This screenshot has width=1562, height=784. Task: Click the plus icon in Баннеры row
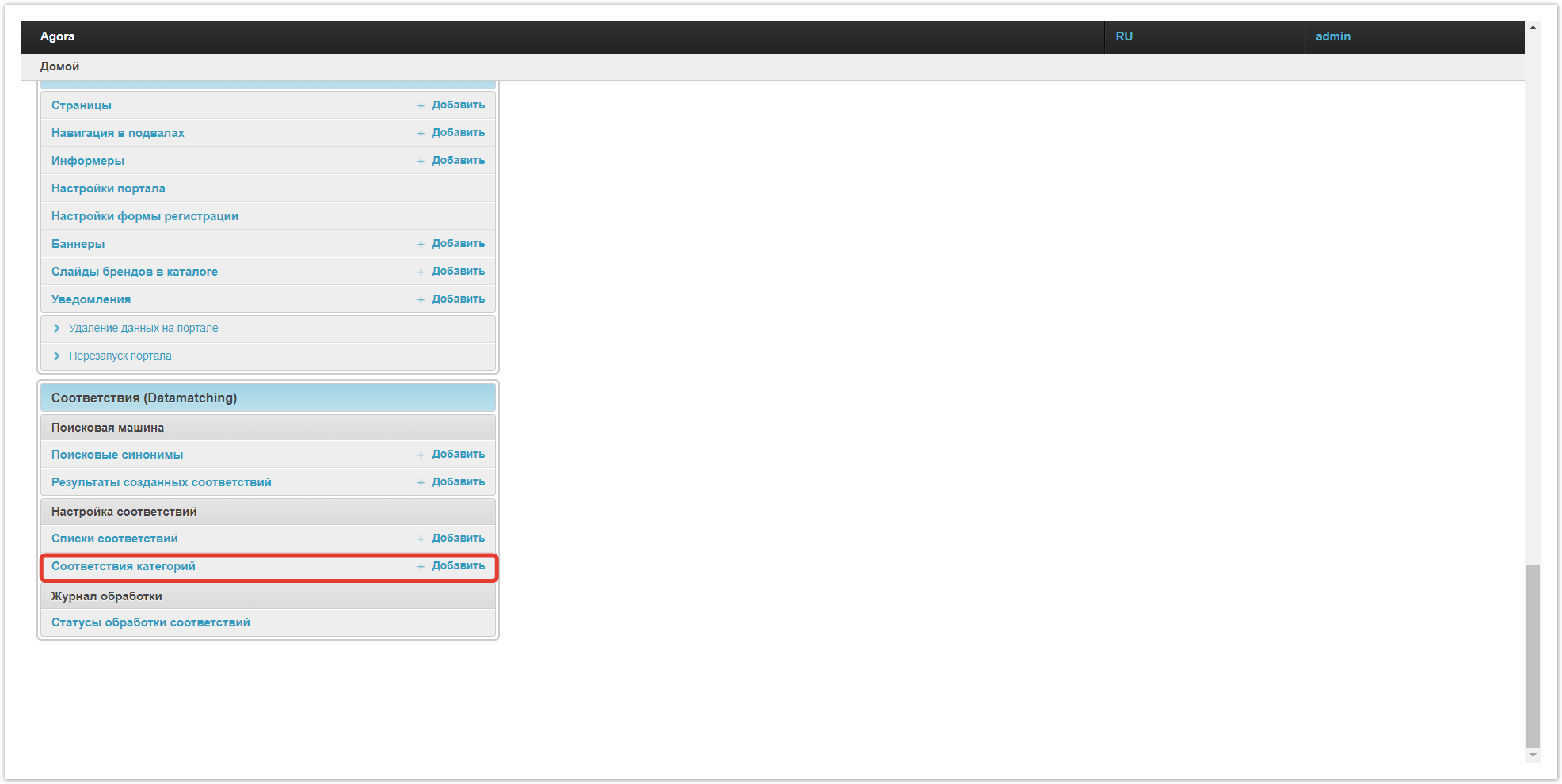(421, 244)
